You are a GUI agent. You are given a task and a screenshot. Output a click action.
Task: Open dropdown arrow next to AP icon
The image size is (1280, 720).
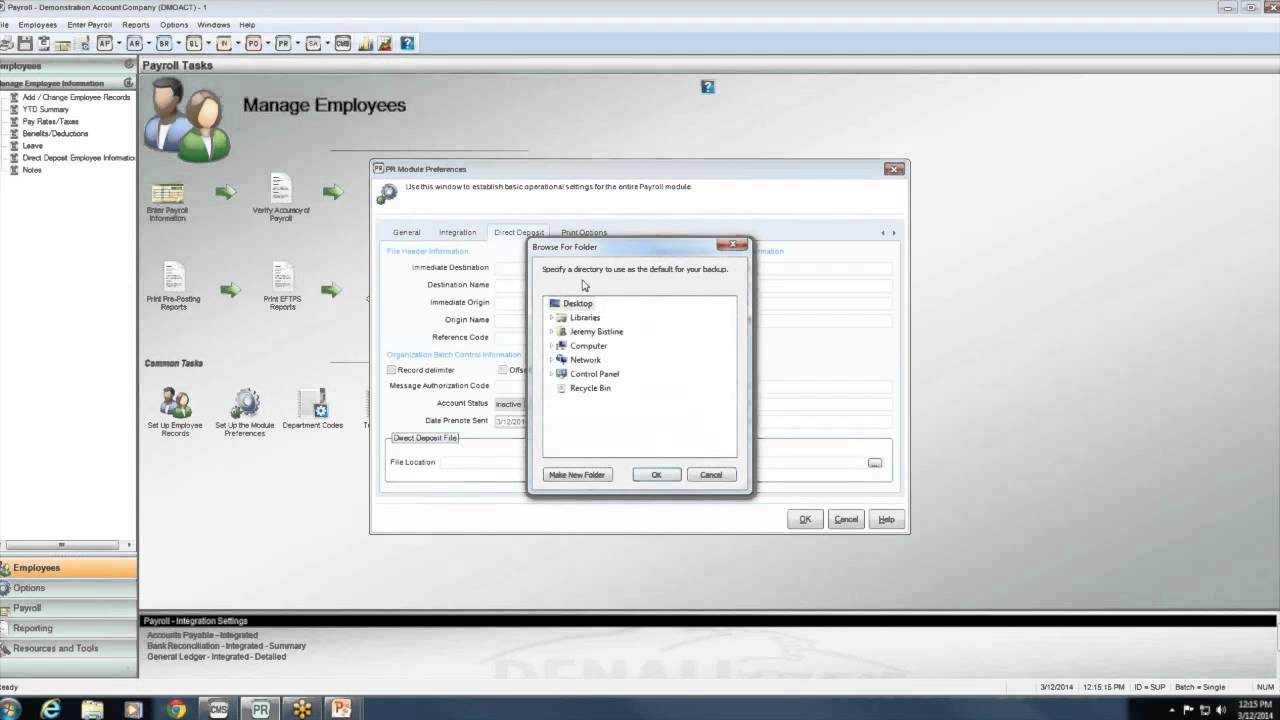point(119,43)
